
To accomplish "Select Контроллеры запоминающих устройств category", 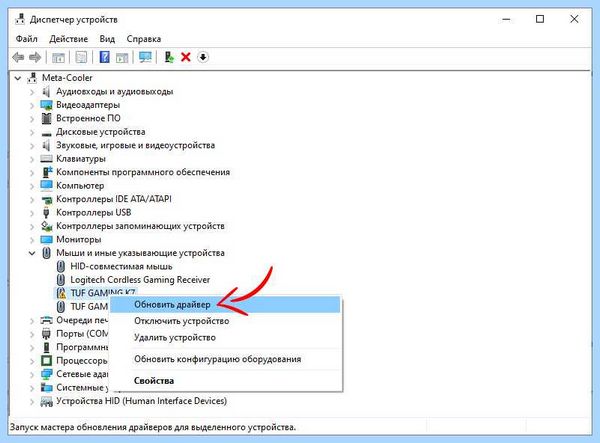I will [x=140, y=226].
